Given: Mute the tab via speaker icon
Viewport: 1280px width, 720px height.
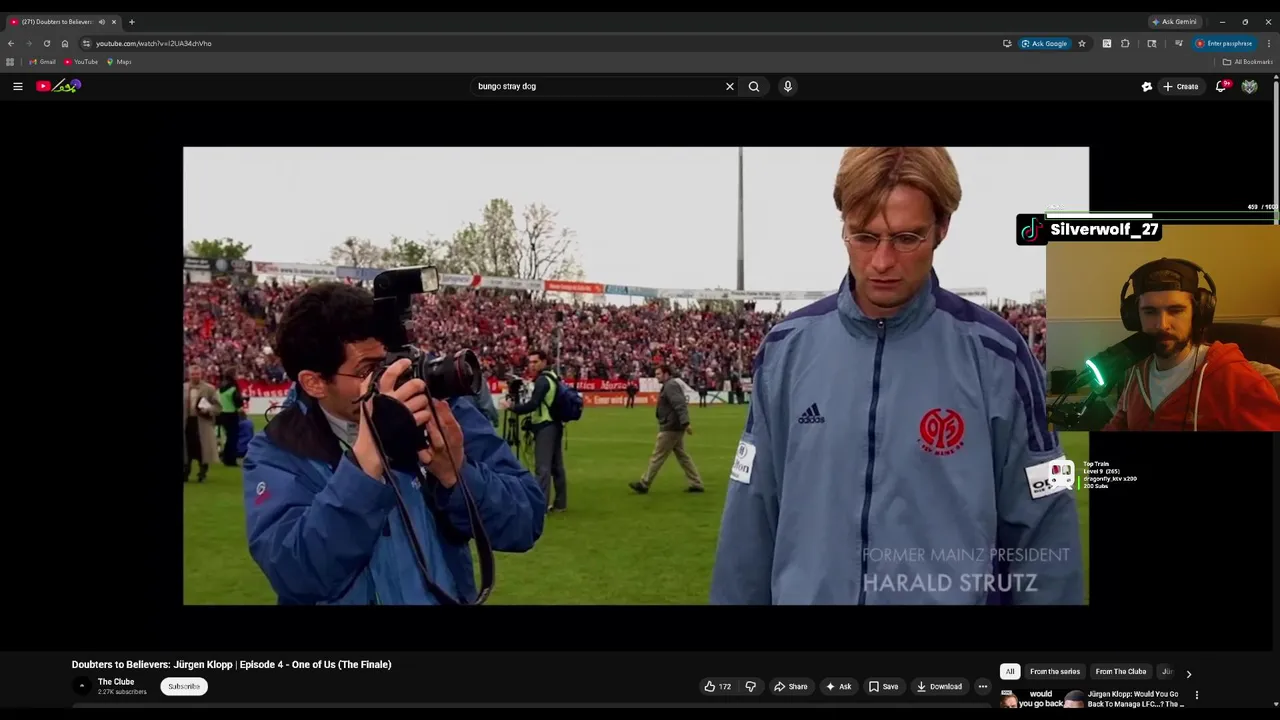Looking at the screenshot, I should click(101, 22).
